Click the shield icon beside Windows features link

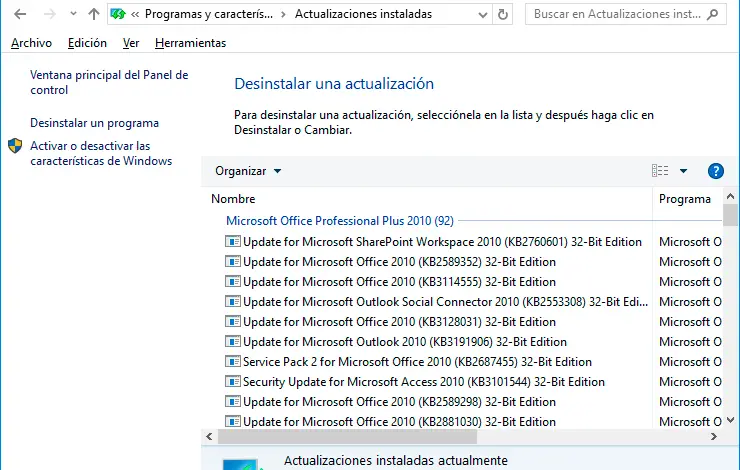(x=15, y=146)
